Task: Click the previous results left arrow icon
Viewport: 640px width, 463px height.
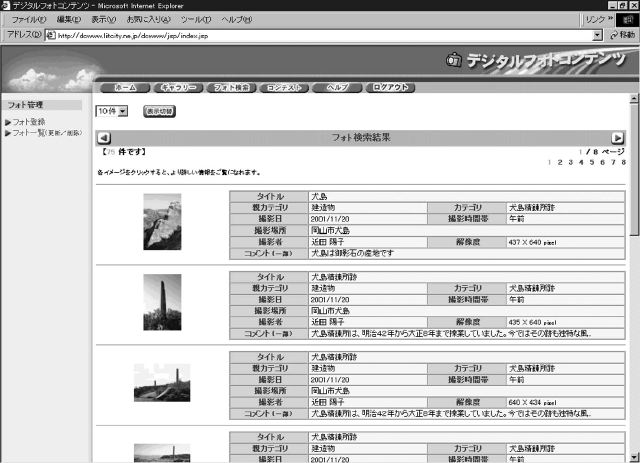Action: click(103, 137)
